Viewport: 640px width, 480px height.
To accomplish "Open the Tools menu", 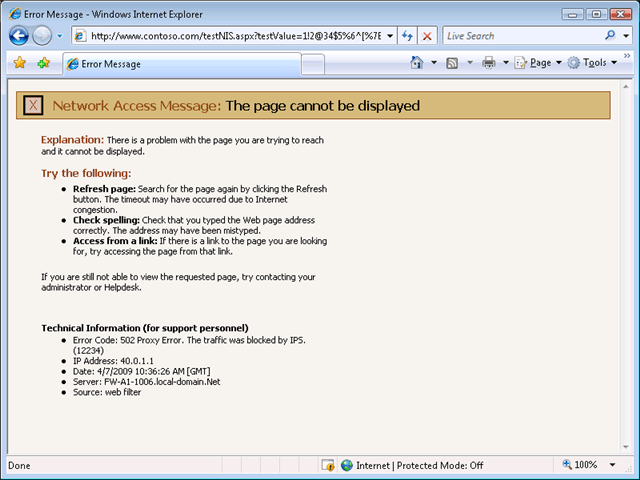I will [593, 63].
